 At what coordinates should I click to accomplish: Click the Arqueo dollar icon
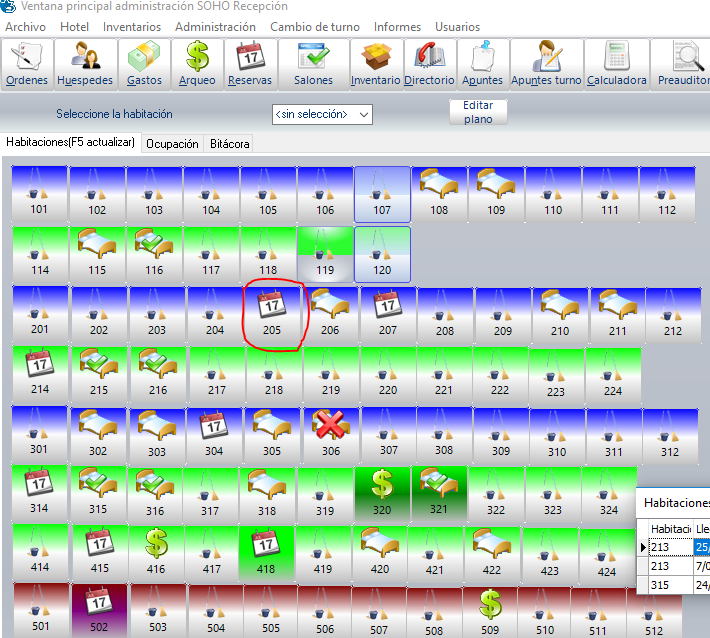tap(197, 63)
